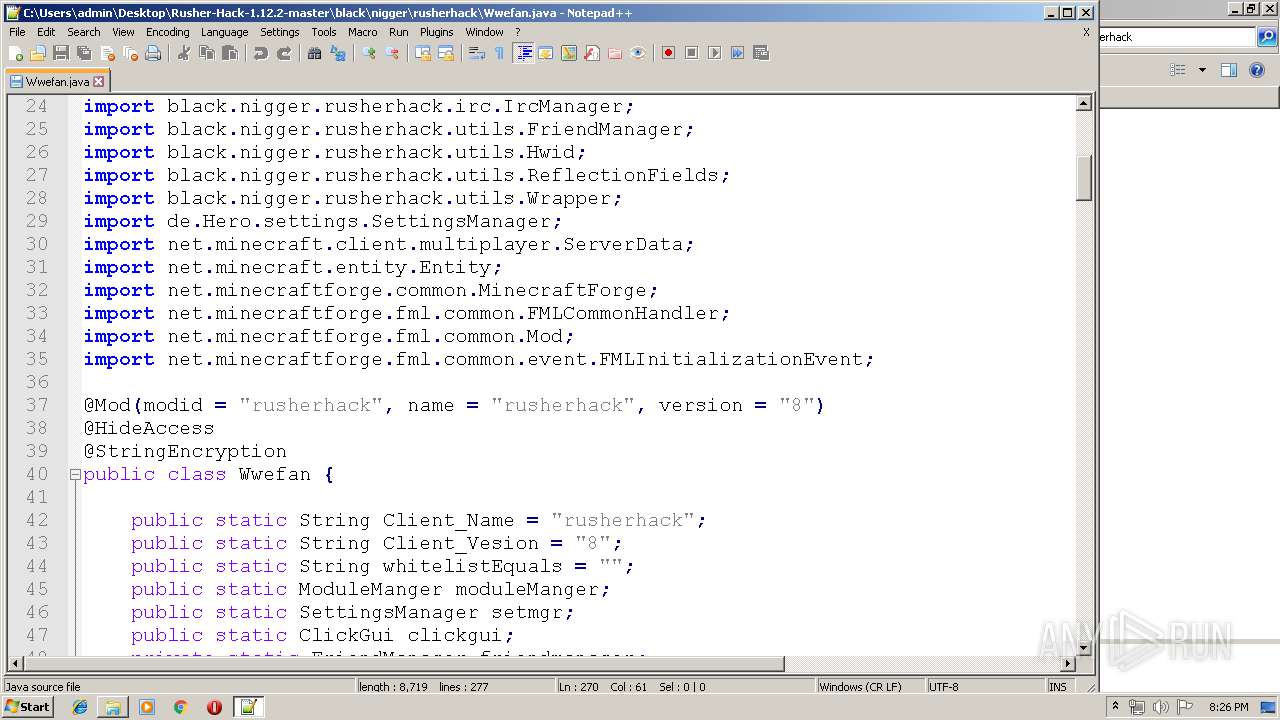
Task: Open the Encoding menu
Action: click(167, 32)
